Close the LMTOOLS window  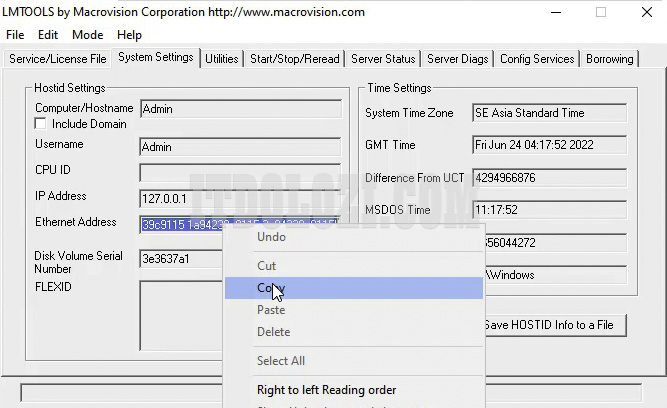coord(647,12)
